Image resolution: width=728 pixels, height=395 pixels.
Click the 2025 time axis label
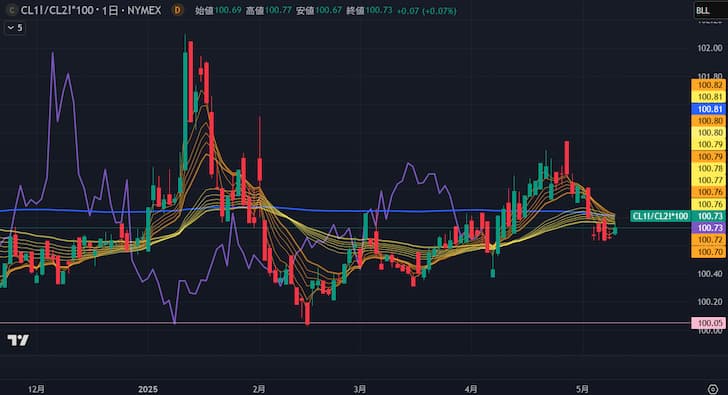148,389
